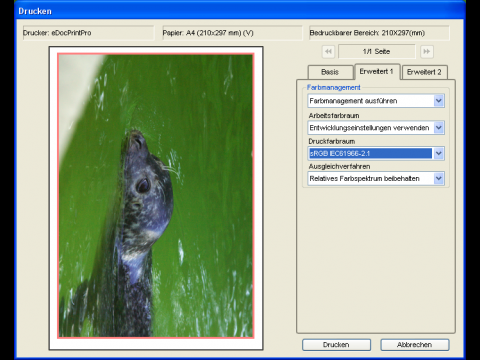Viewport: 480px width, 360px height.
Task: Go to the next page arrow
Action: pos(426,51)
